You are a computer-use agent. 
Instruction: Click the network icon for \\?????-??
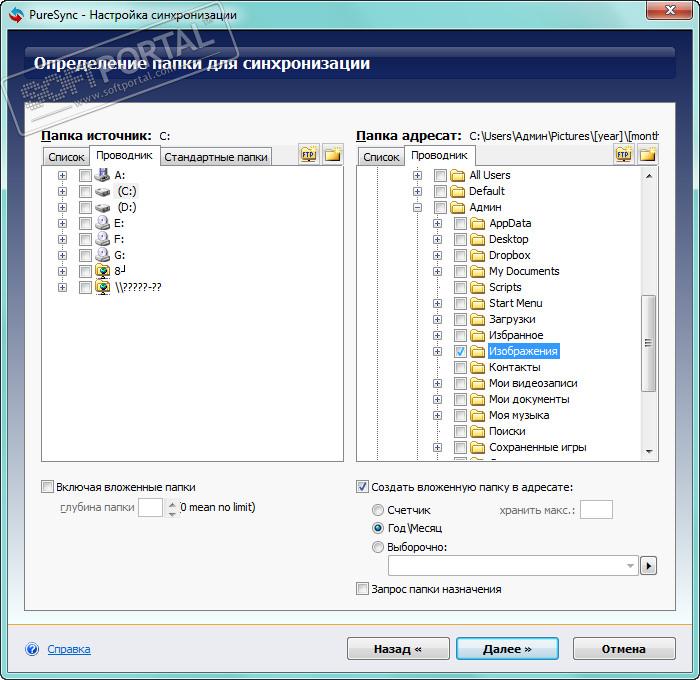click(103, 287)
